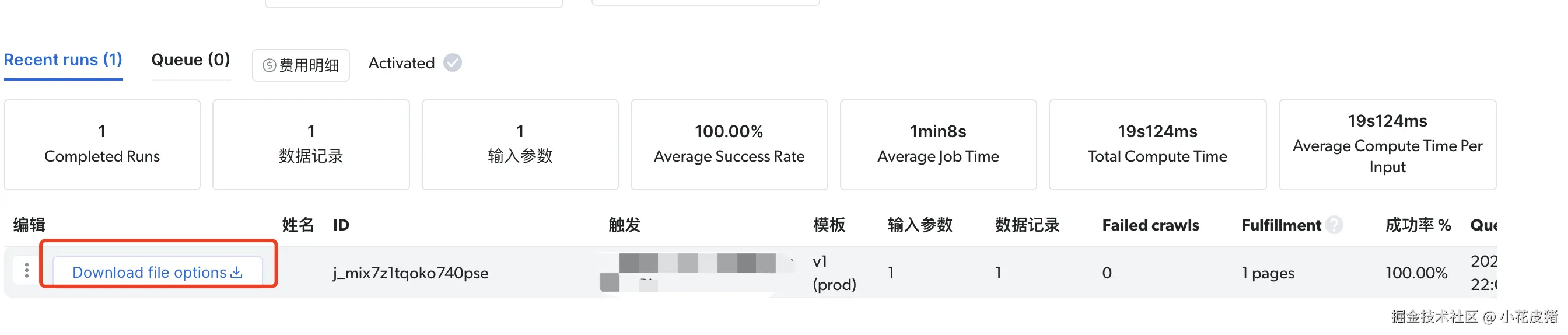Click the download arrow icon
The height and width of the screenshot is (335, 1568).
click(237, 273)
